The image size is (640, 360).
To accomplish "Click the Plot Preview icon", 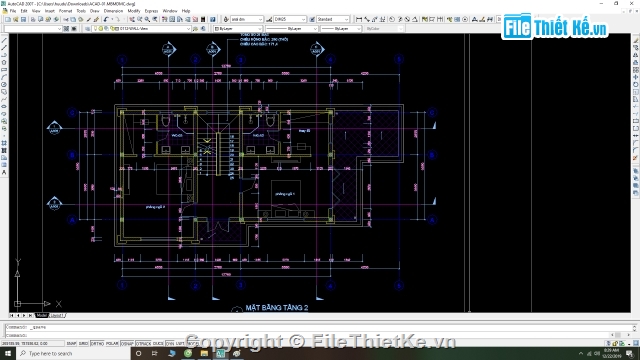I will [40, 19].
